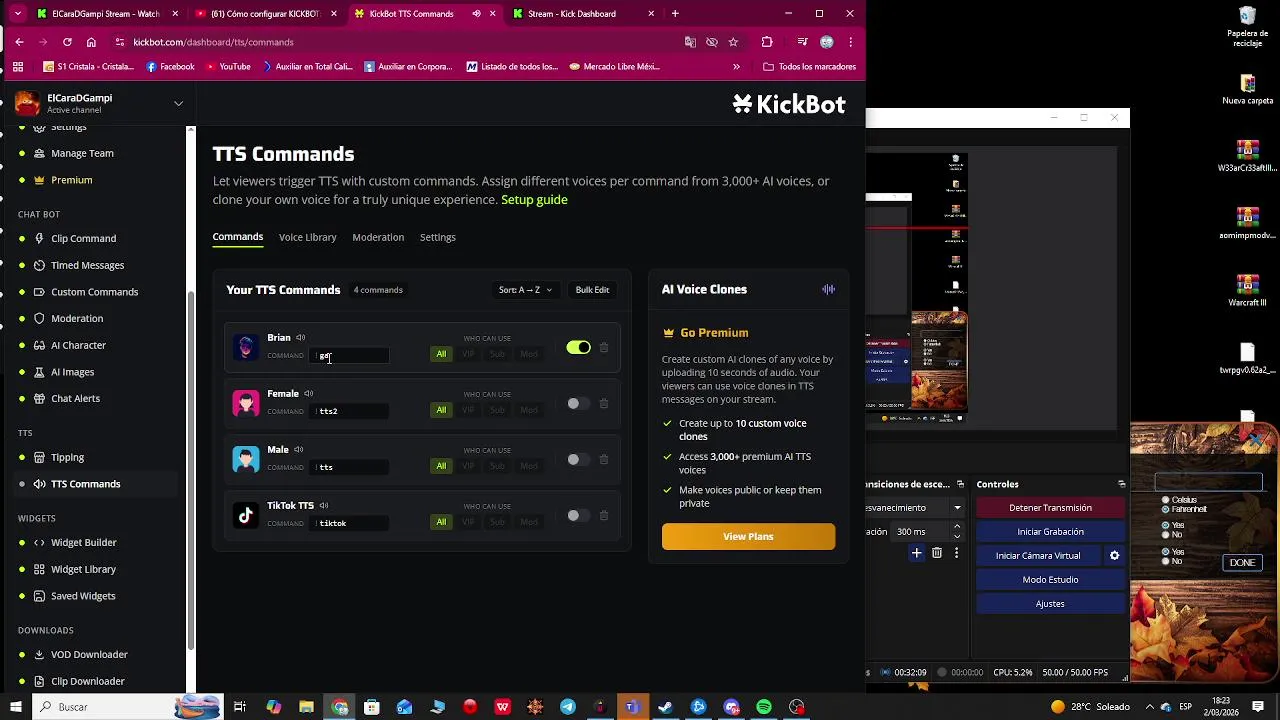
Task: Go to browser home page icon
Action: coord(91,42)
